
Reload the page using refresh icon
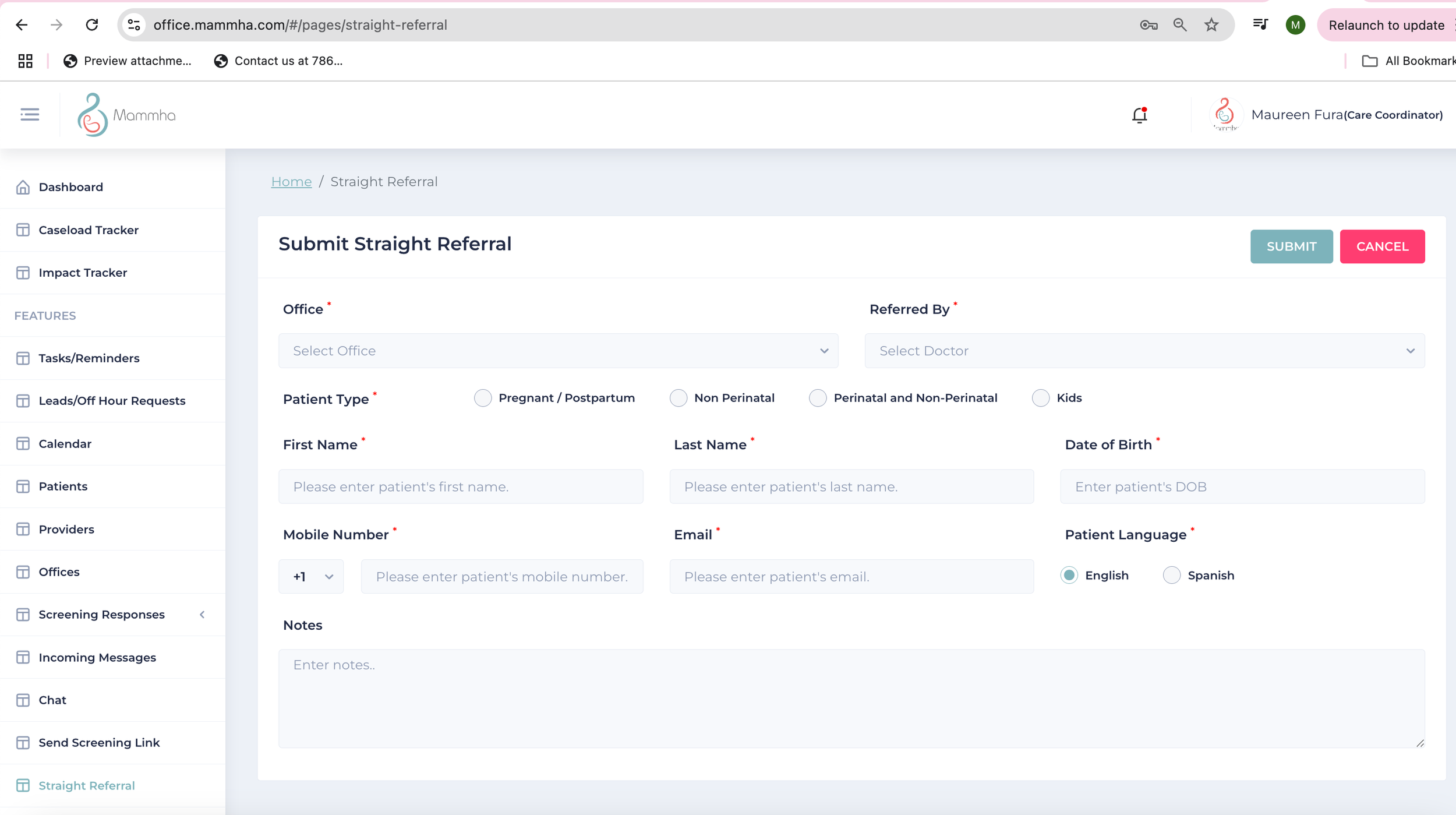click(x=92, y=25)
